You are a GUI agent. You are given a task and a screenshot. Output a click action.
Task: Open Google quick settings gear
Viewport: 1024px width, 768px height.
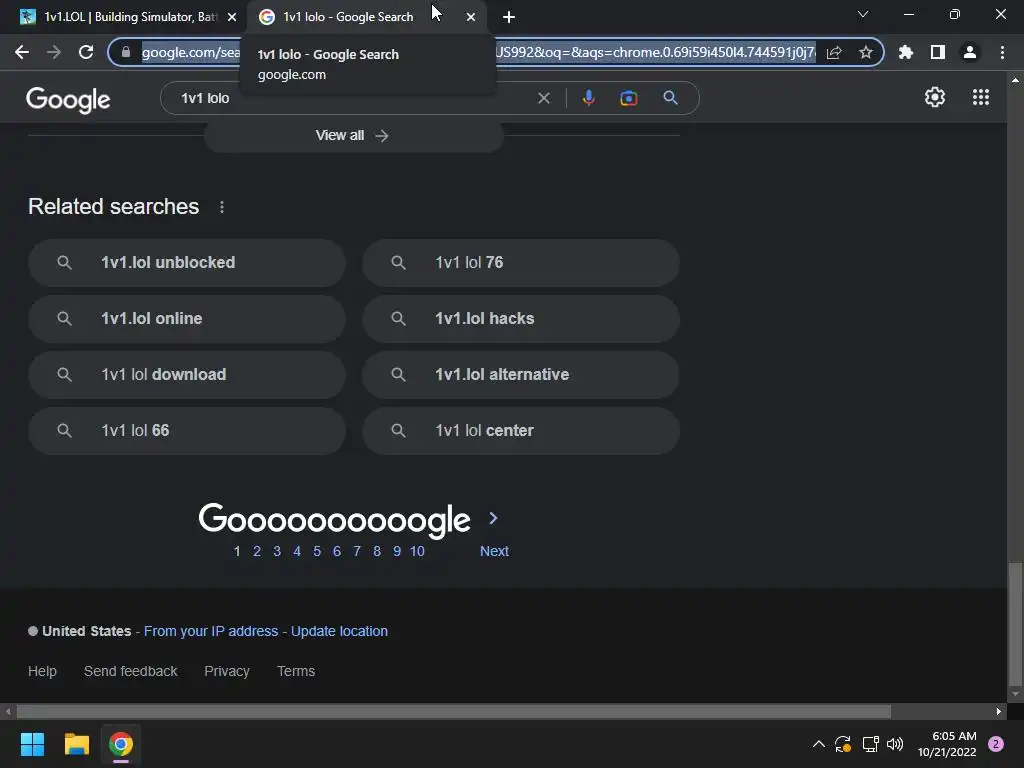point(935,97)
